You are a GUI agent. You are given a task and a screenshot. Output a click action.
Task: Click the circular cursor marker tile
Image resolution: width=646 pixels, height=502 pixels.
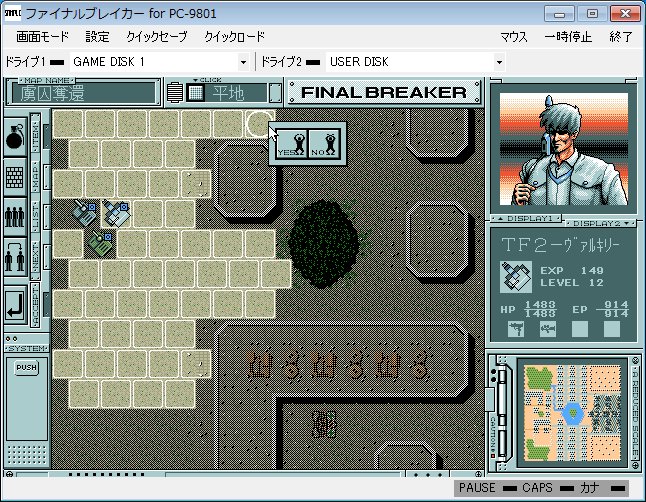[260, 123]
